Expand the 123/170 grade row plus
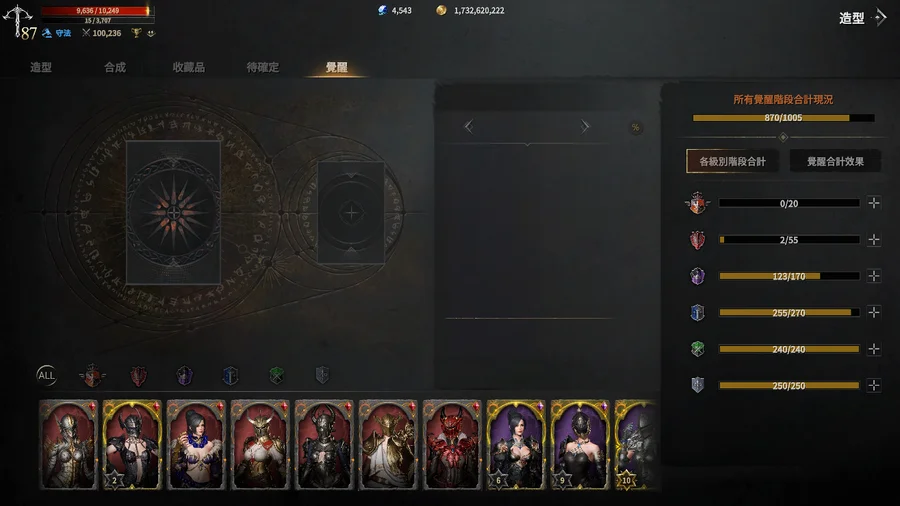The width and height of the screenshot is (900, 506). (x=874, y=276)
